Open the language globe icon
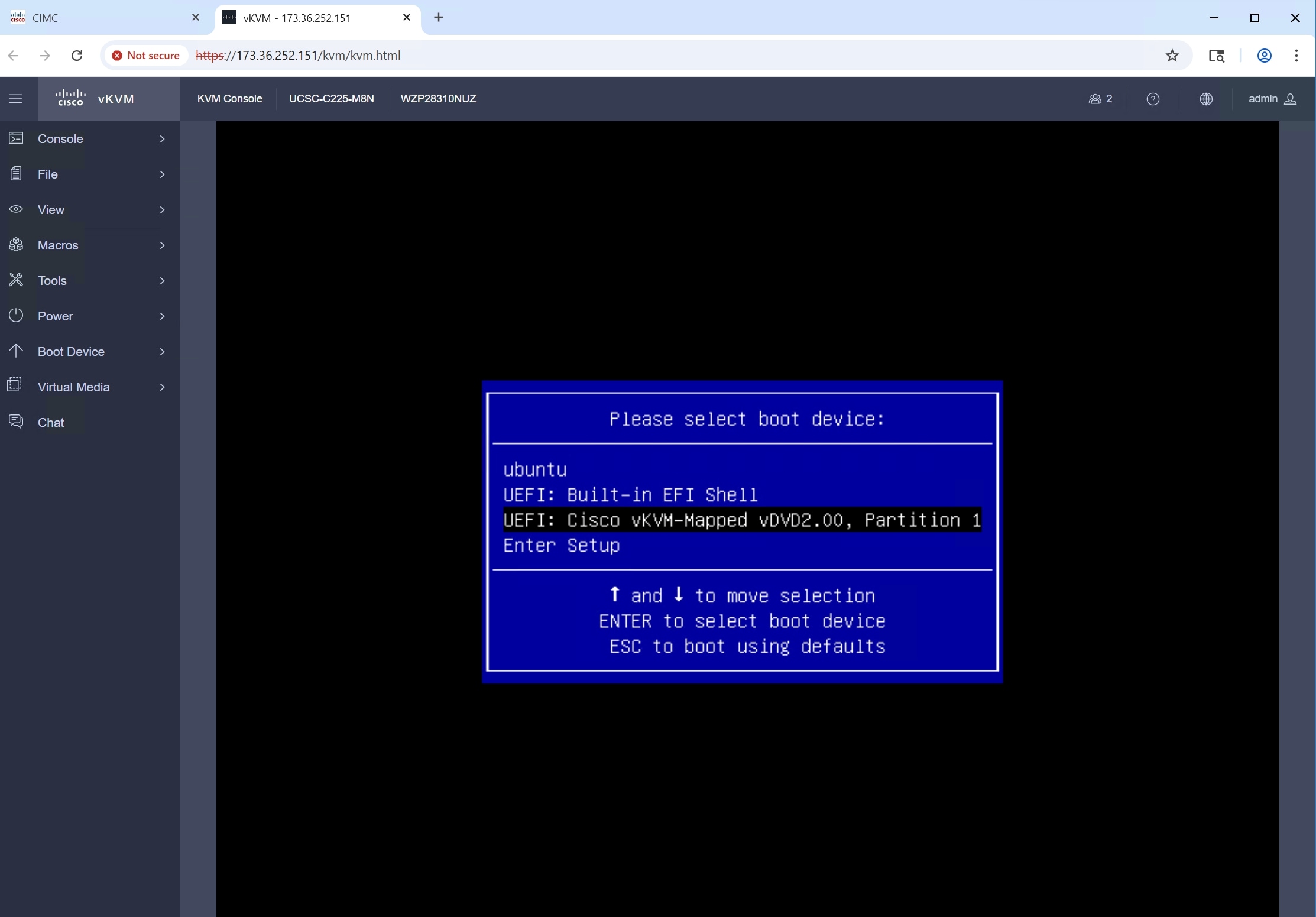The width and height of the screenshot is (1316, 917). point(1206,99)
